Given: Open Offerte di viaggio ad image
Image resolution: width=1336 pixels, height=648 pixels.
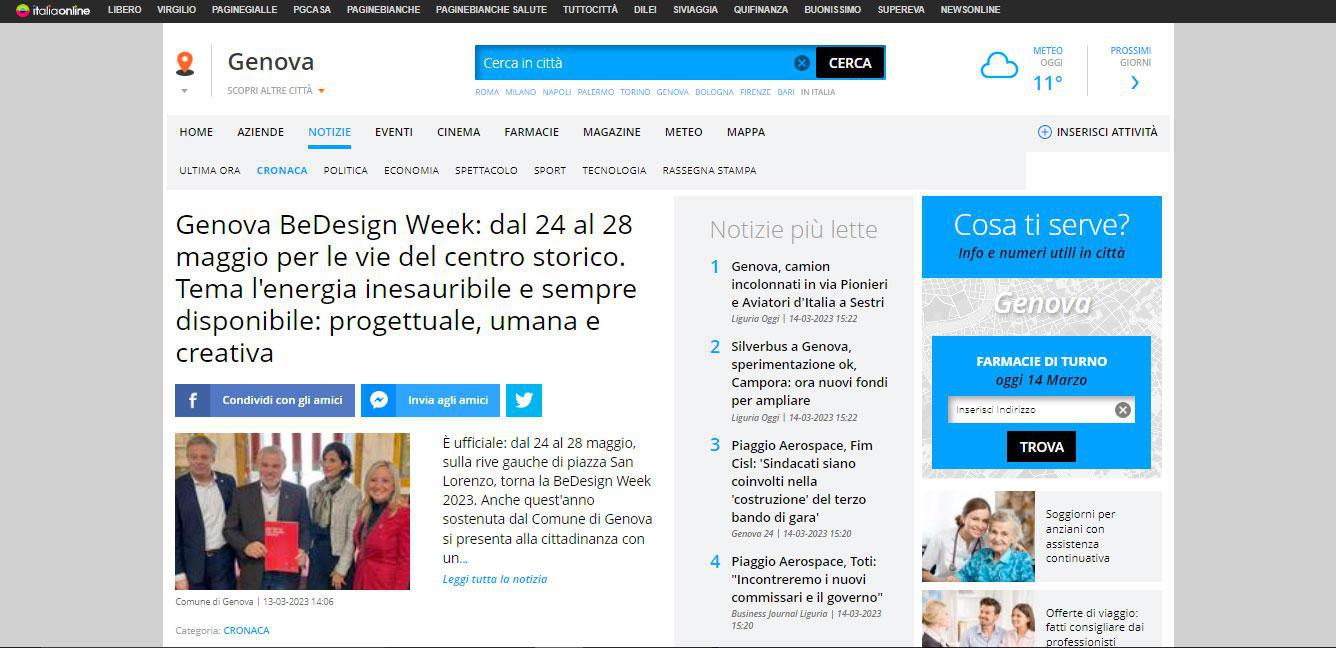Looking at the screenshot, I should tap(978, 619).
